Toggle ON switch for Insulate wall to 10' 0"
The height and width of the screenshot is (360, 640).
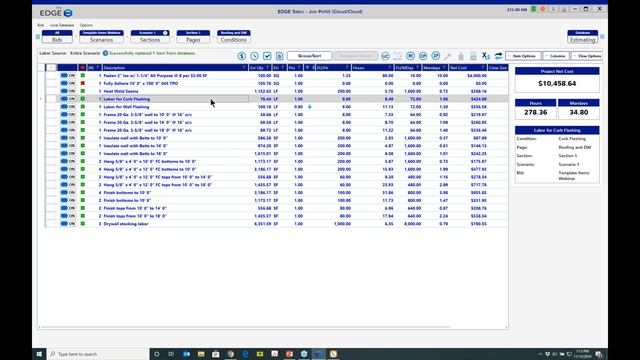tap(68, 138)
